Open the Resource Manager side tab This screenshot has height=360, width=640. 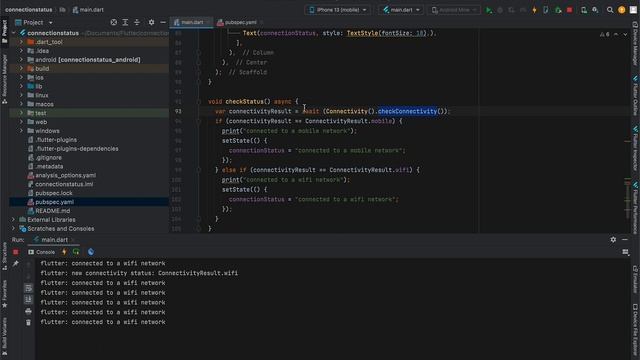point(4,79)
